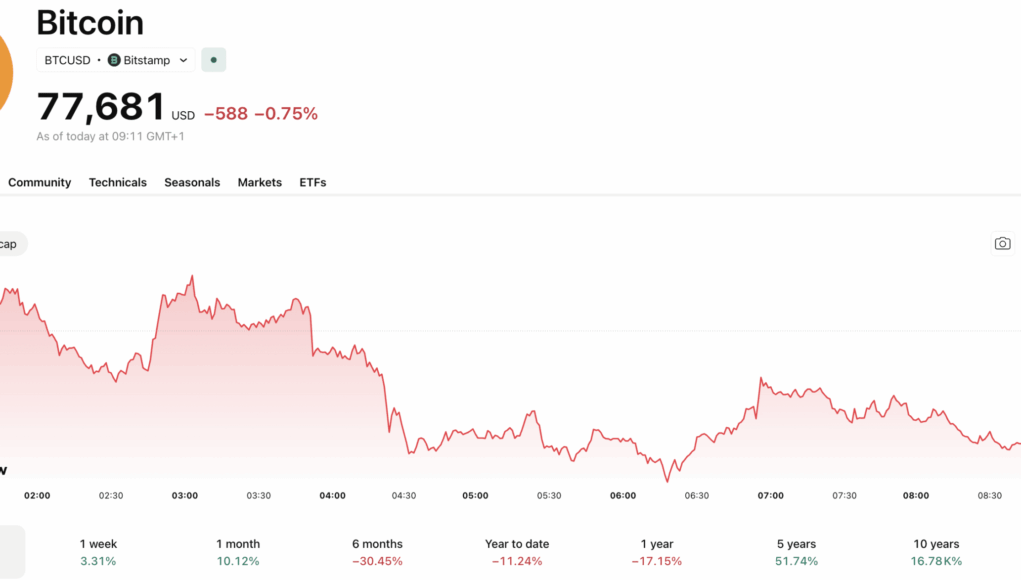Switch to the Technicals tab

118,182
